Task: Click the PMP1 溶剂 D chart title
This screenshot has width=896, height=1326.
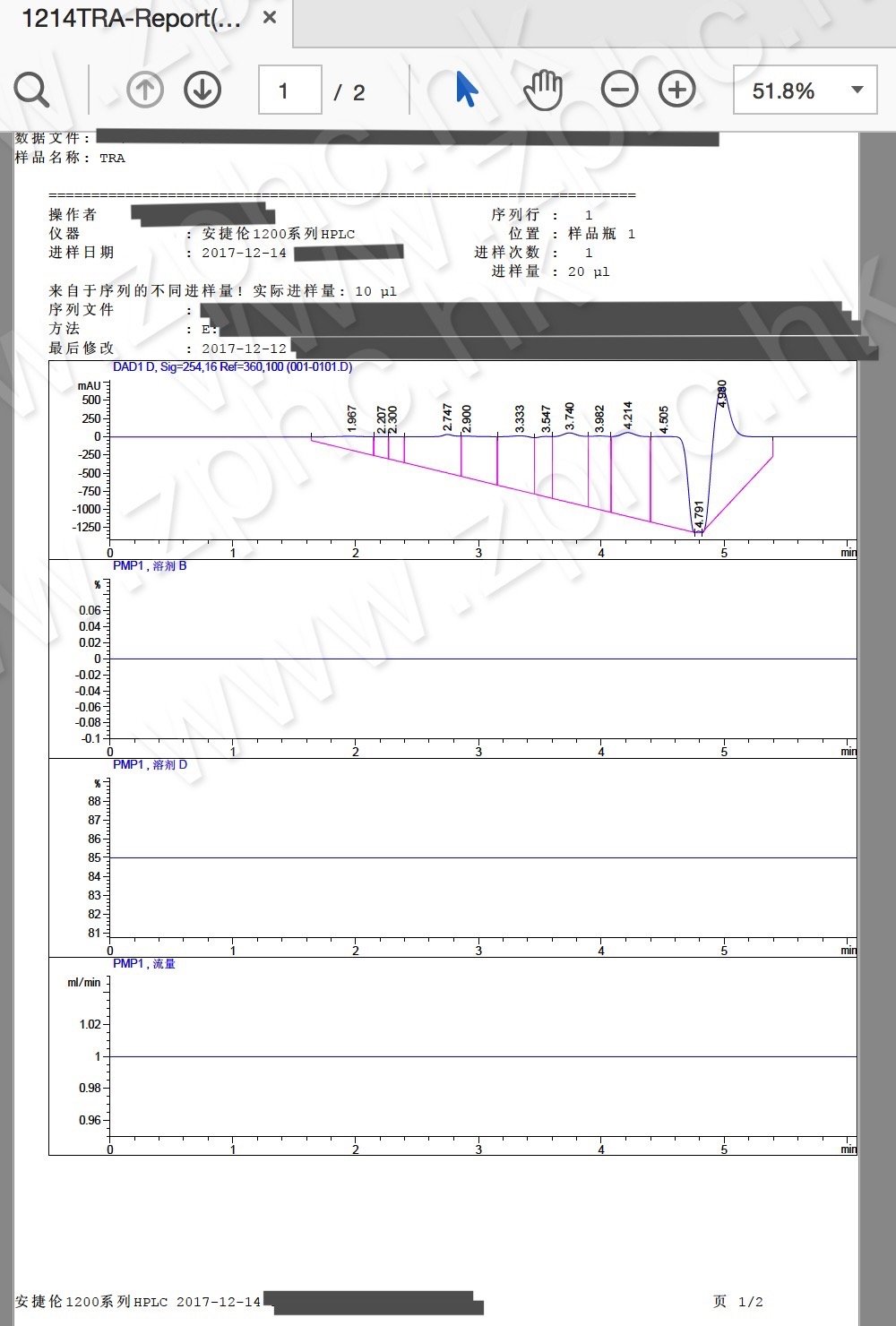Action: click(150, 765)
